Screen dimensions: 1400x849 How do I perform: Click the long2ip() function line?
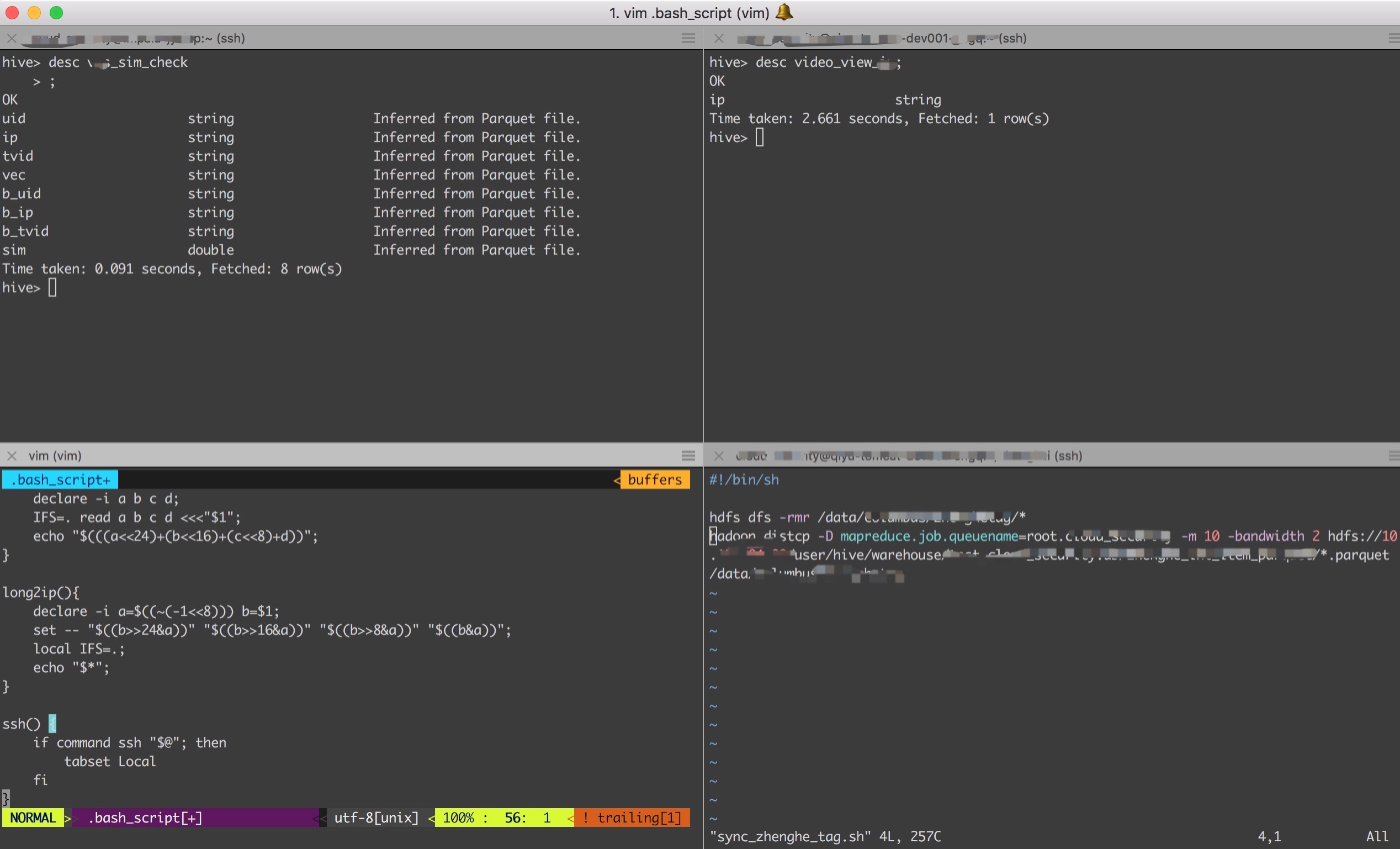pos(41,593)
